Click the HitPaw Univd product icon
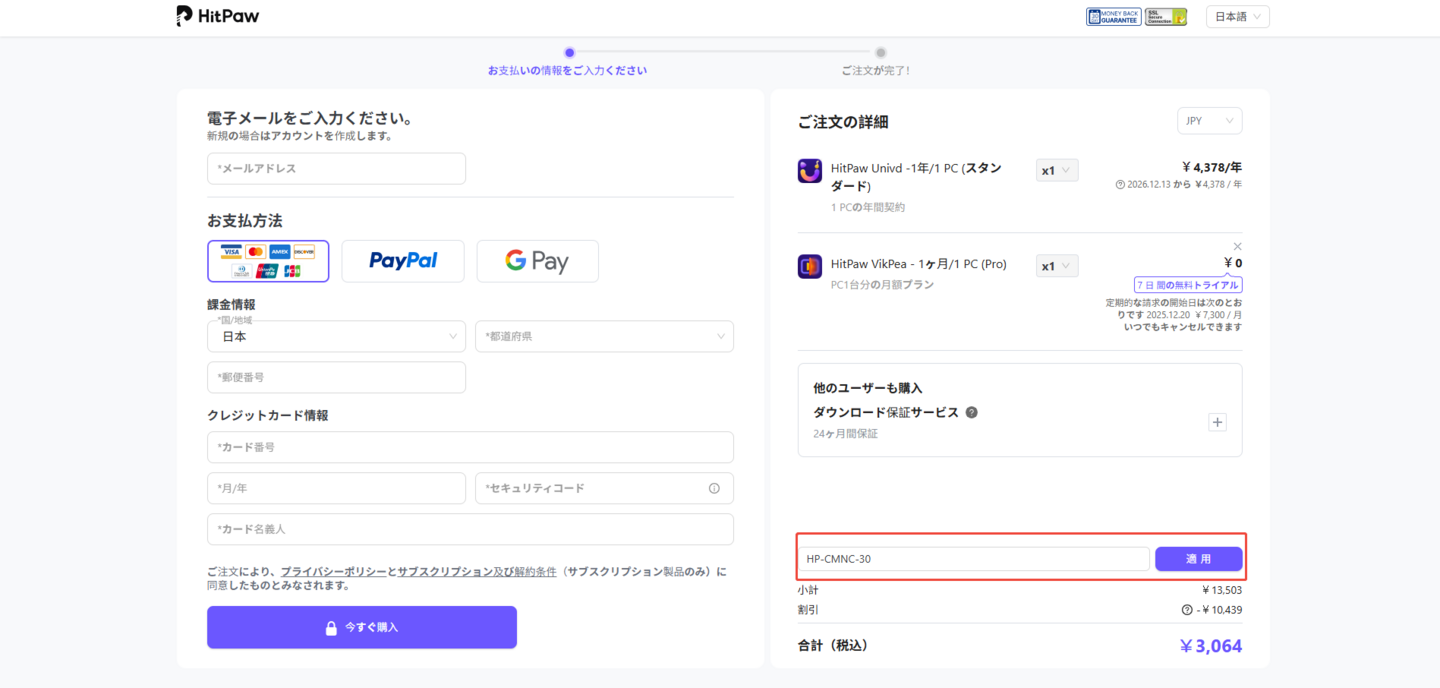Image resolution: width=1440 pixels, height=688 pixels. [810, 171]
